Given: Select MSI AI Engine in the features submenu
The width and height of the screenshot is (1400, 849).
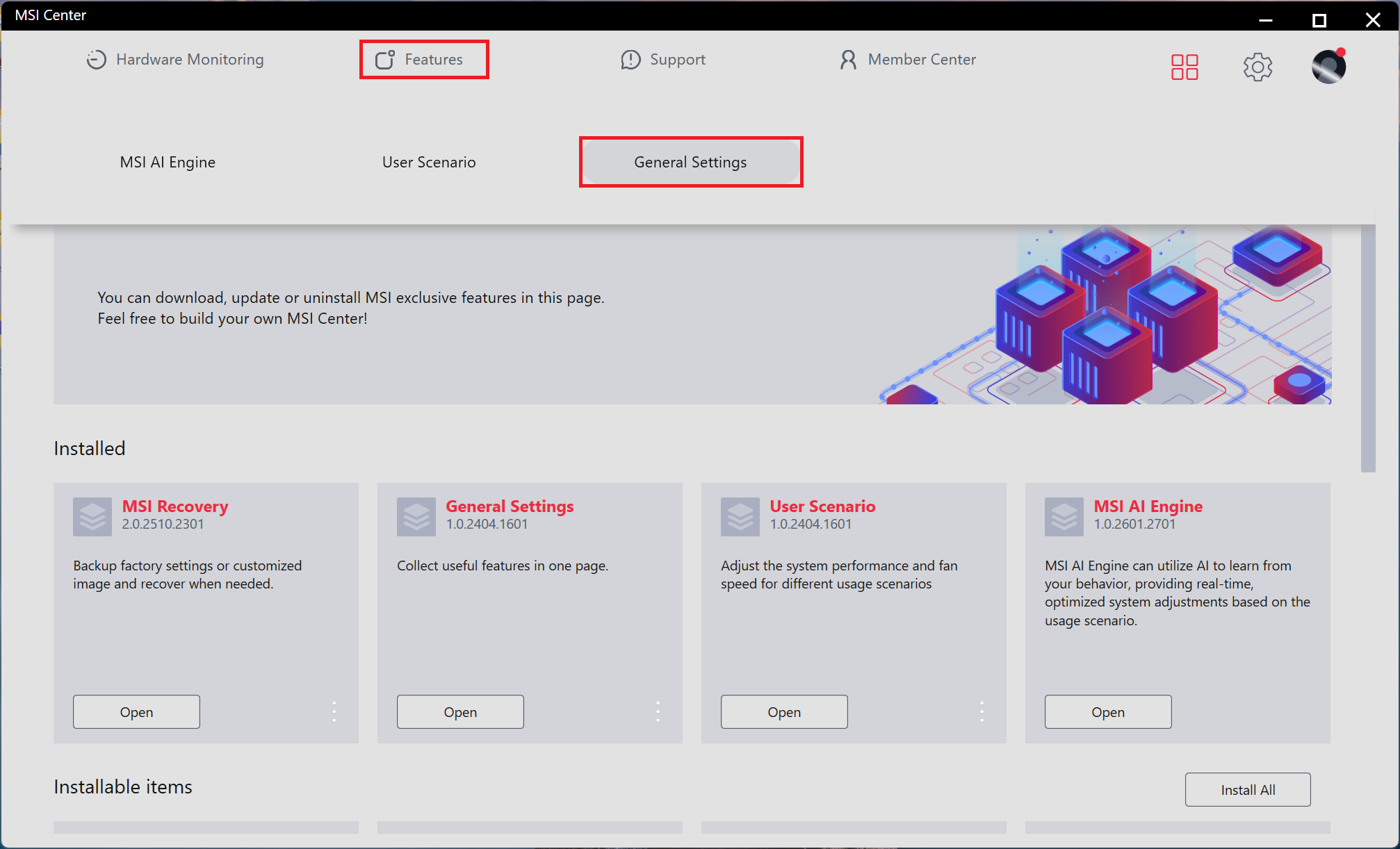Looking at the screenshot, I should 168,162.
